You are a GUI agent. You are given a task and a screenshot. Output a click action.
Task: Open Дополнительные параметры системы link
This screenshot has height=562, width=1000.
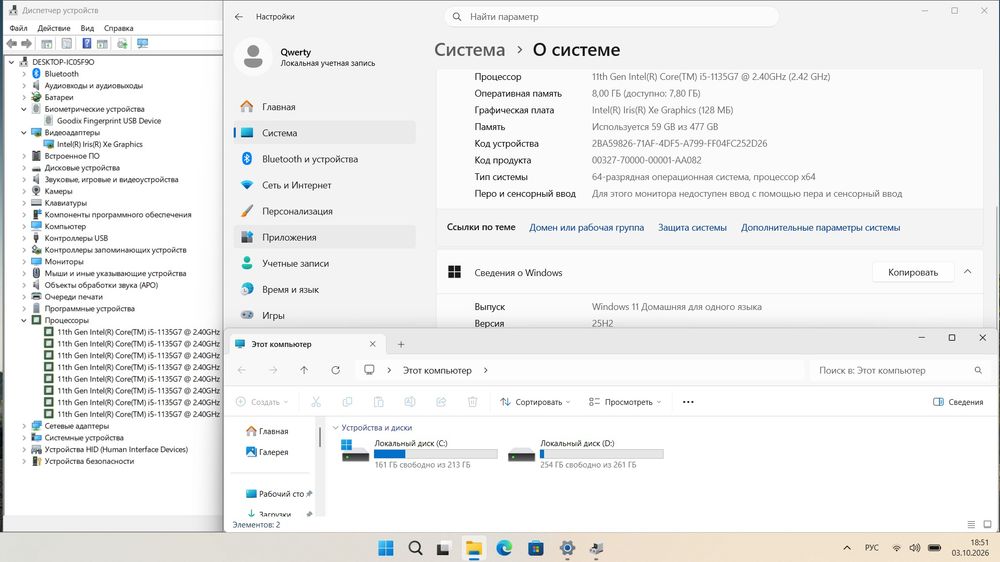tap(820, 227)
